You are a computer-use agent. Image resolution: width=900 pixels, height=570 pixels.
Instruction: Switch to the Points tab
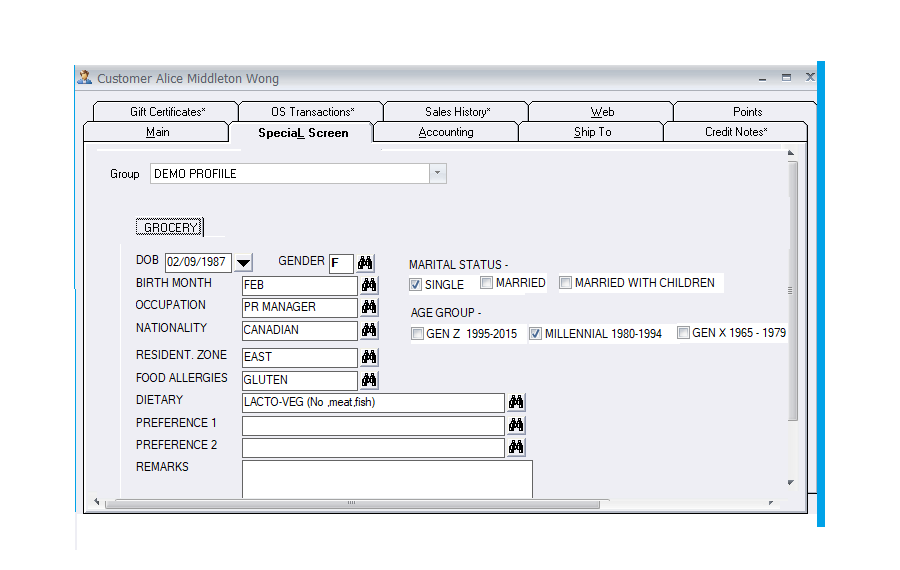[747, 111]
